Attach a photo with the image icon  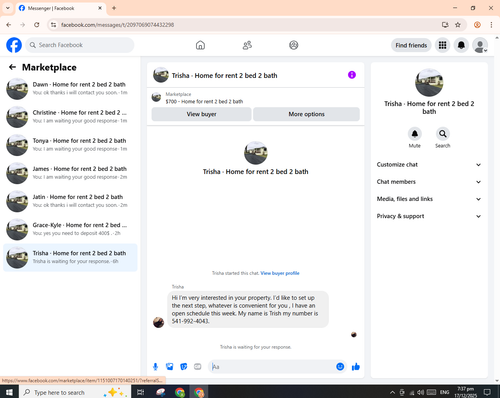tap(170, 367)
